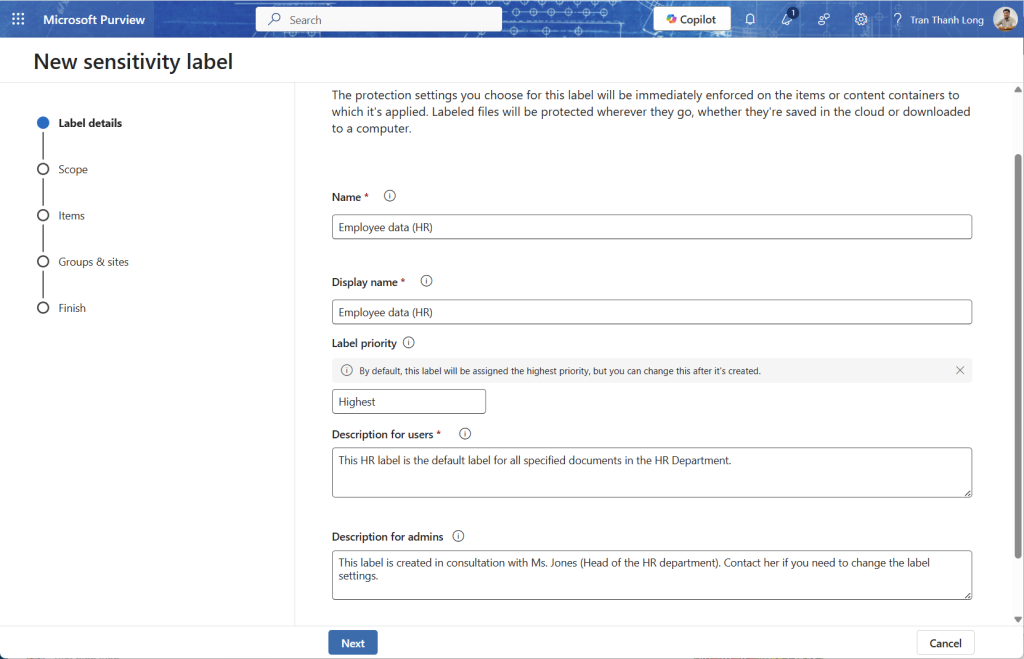Click the info icon beside Name
Image resolution: width=1024 pixels, height=659 pixels.
coord(390,196)
